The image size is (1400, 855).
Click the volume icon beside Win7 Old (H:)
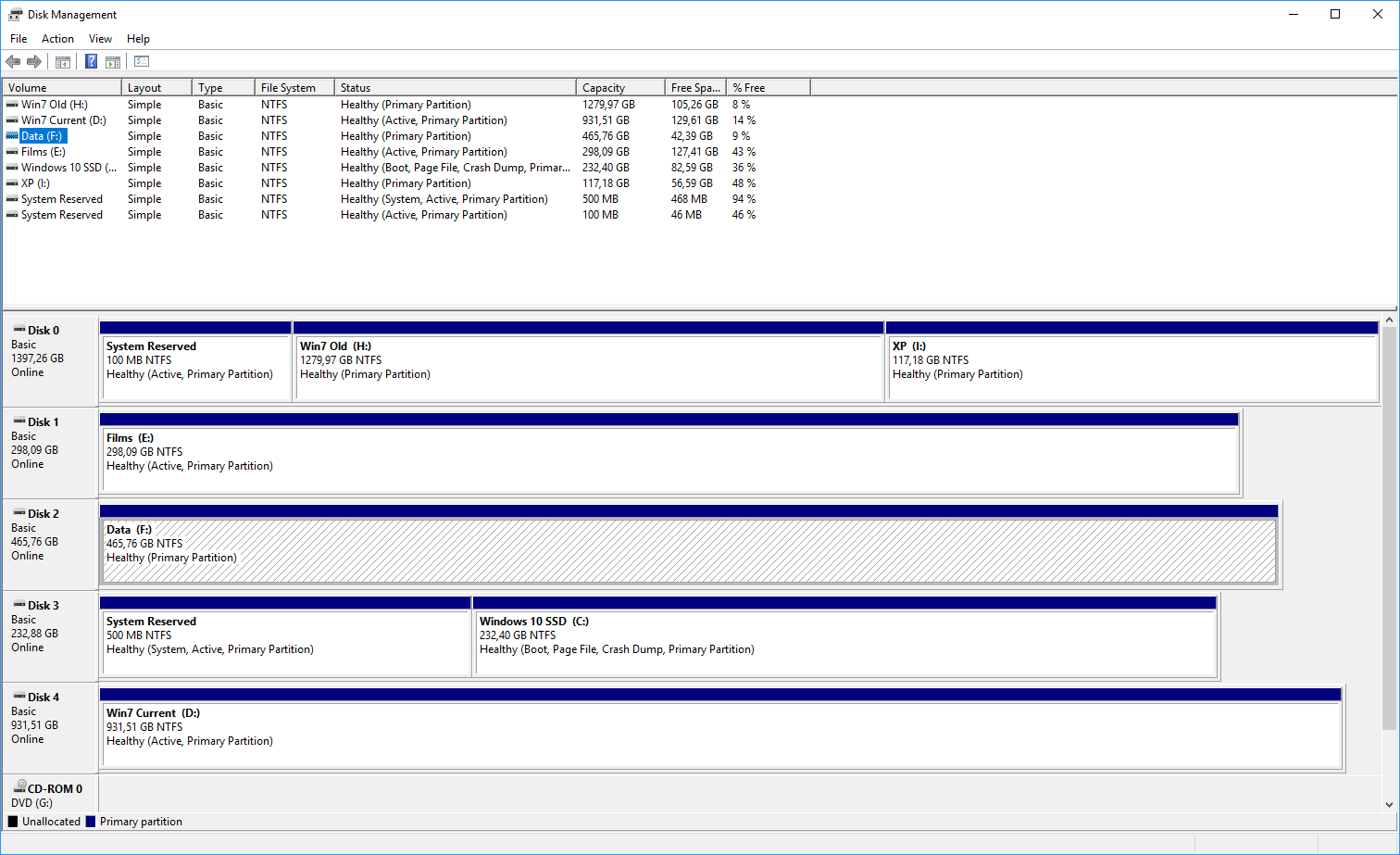coord(10,104)
